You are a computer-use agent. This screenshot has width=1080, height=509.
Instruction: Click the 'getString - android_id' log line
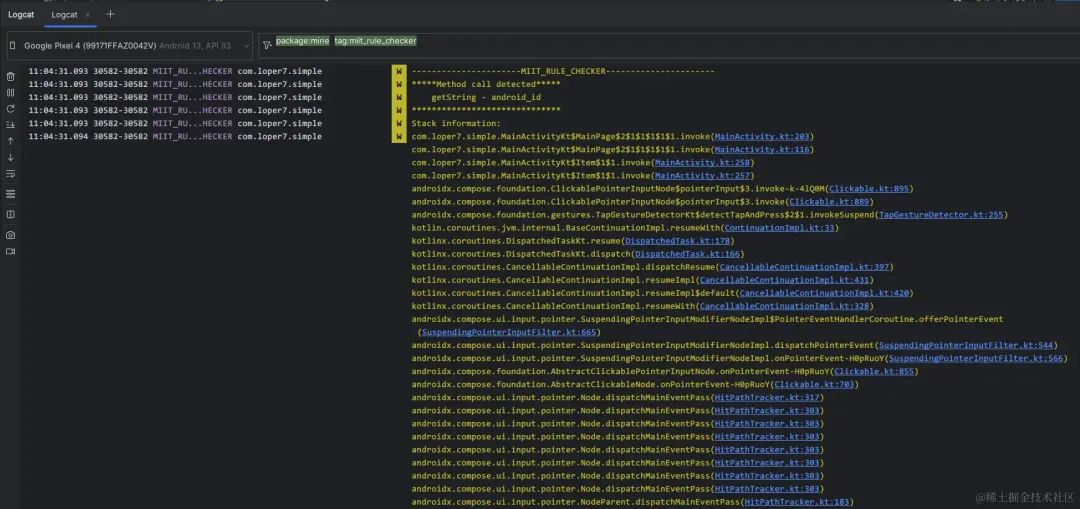click(x=486, y=97)
